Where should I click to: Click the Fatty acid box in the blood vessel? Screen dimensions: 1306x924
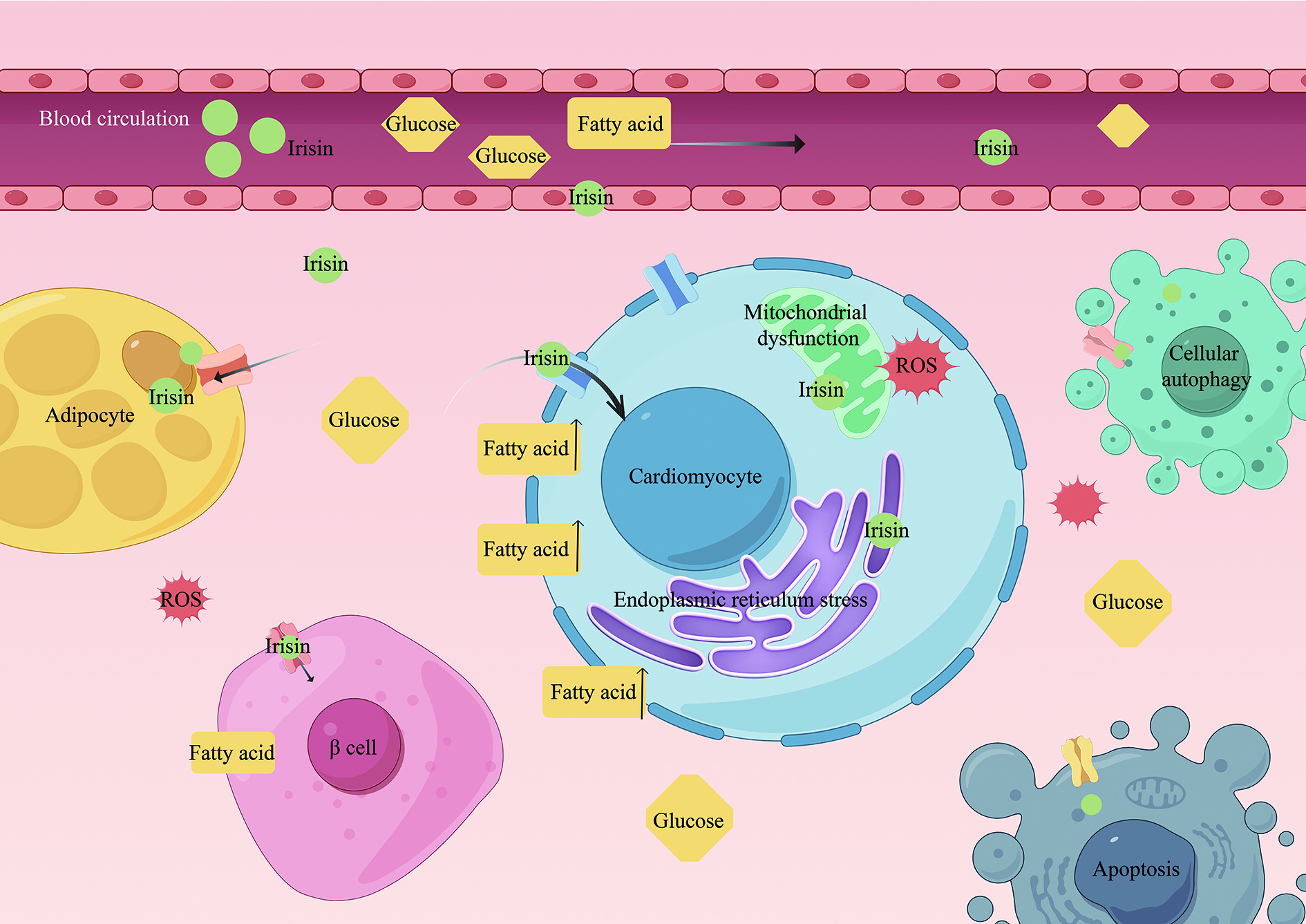point(619,124)
